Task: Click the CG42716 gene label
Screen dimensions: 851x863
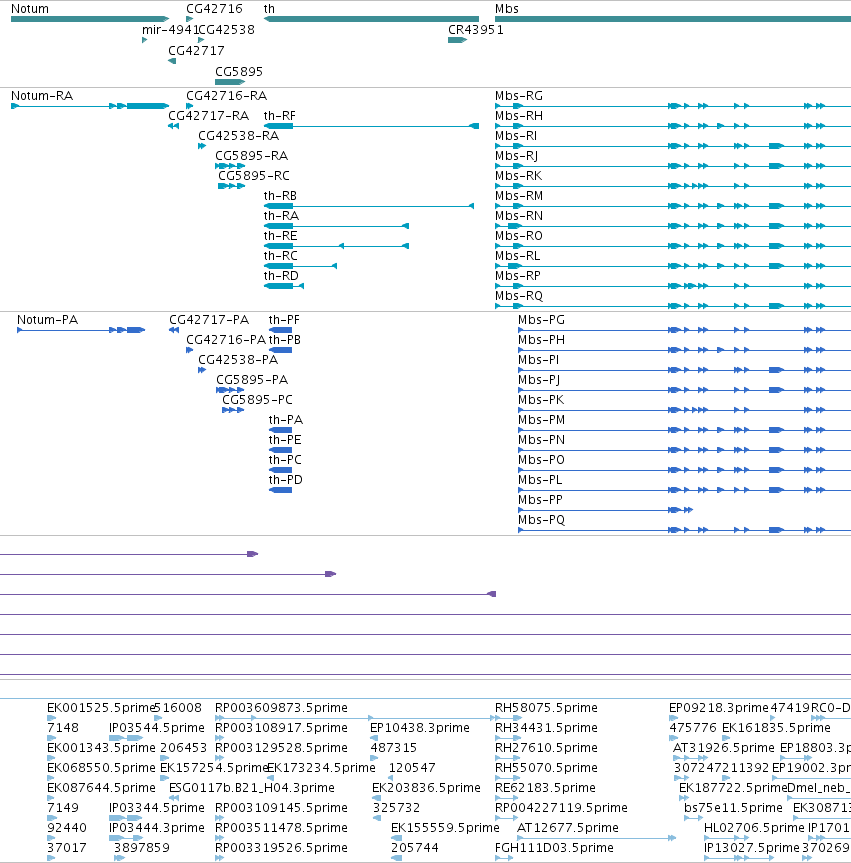Action: tap(214, 9)
